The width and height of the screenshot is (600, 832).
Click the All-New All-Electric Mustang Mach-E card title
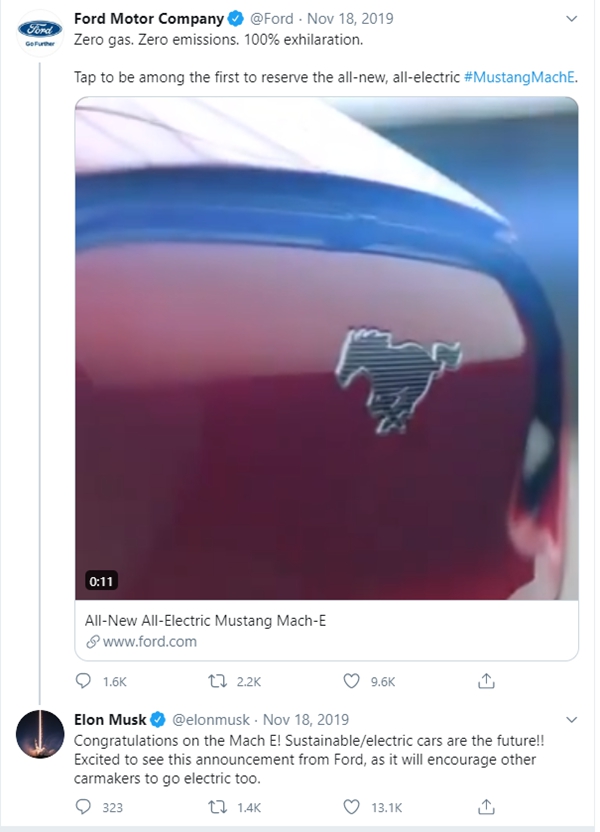[x=206, y=620]
